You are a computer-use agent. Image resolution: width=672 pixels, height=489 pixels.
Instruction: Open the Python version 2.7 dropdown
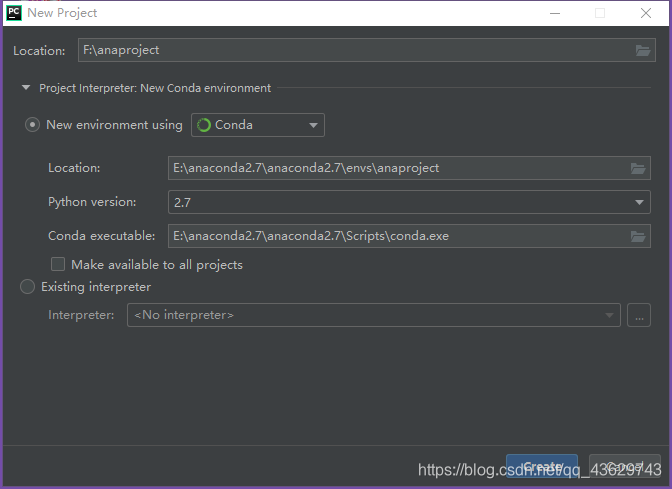(x=409, y=202)
